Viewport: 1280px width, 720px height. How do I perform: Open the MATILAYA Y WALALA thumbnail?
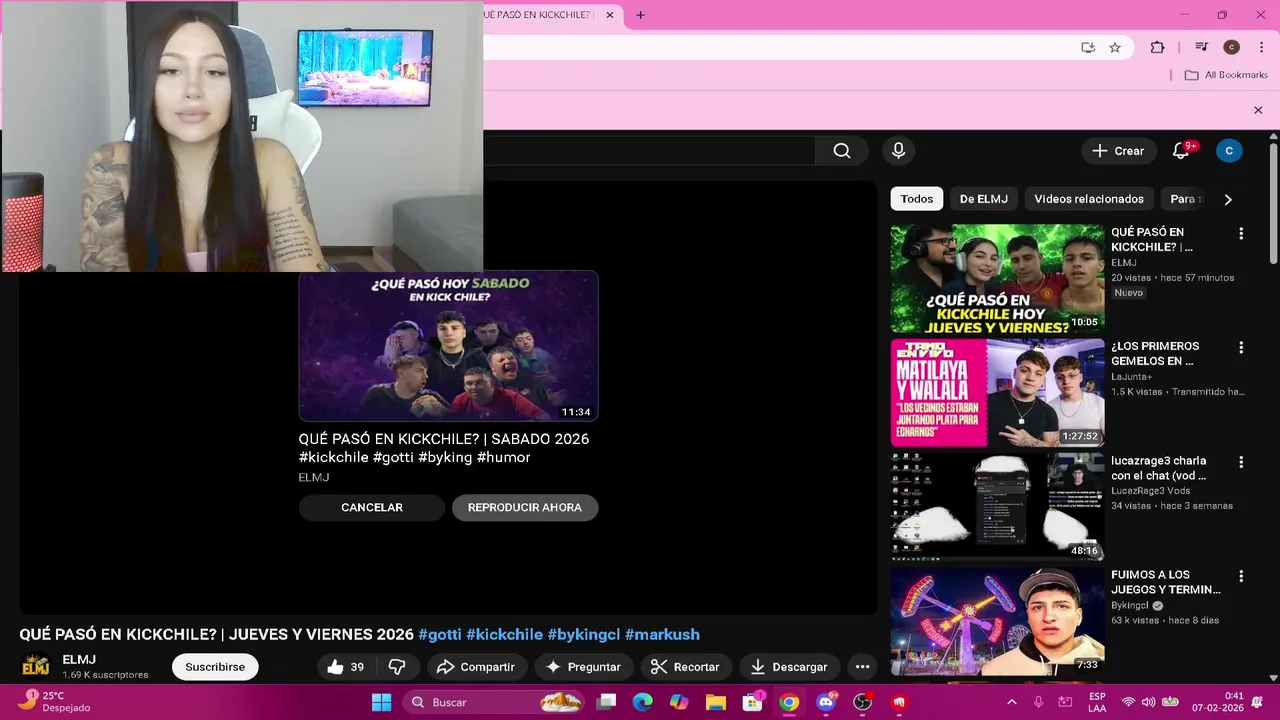(997, 393)
